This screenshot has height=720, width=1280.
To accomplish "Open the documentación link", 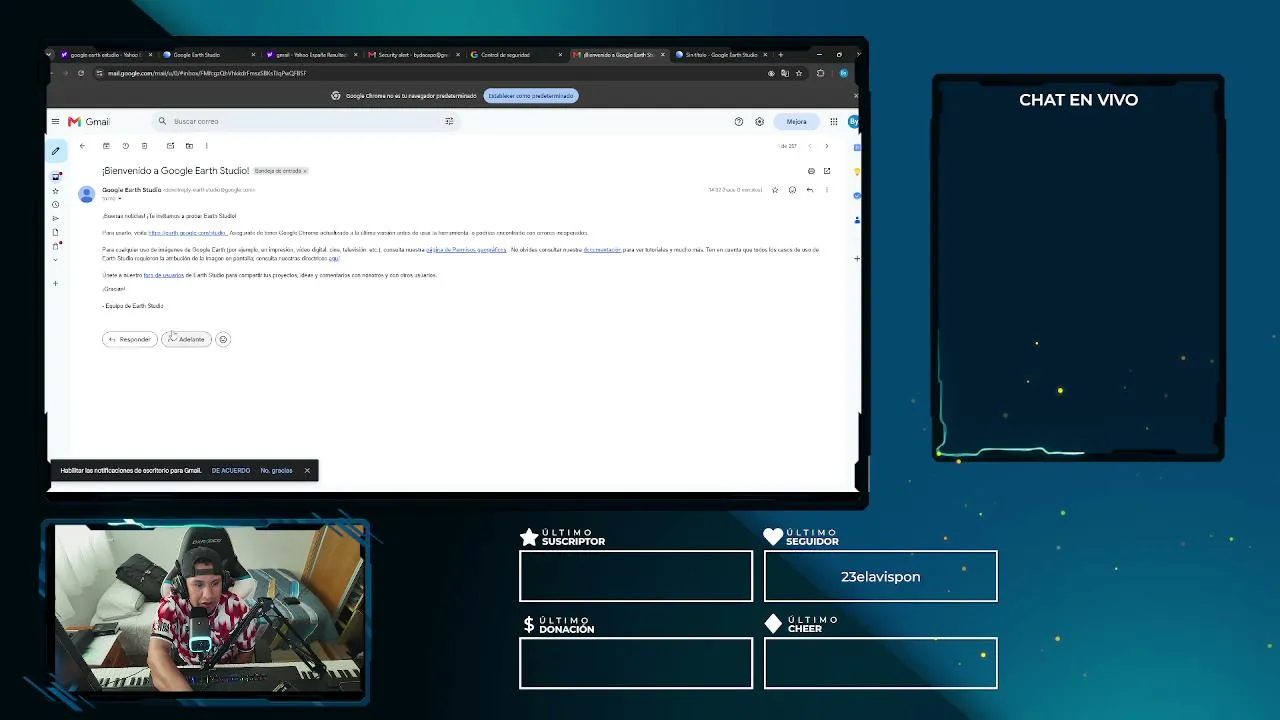I will coord(602,250).
